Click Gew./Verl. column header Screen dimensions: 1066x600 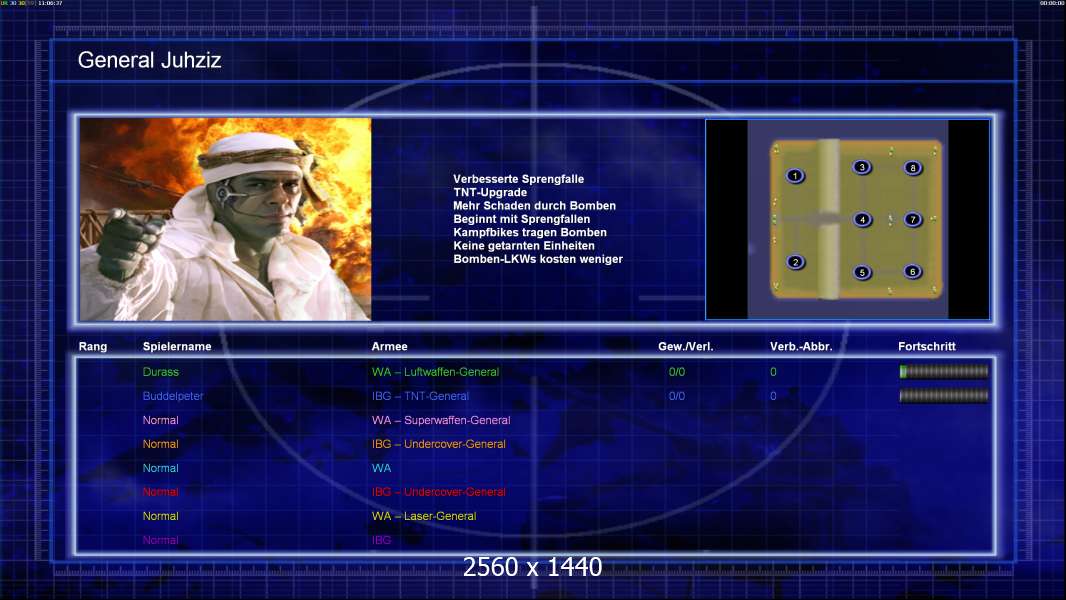[x=685, y=347]
